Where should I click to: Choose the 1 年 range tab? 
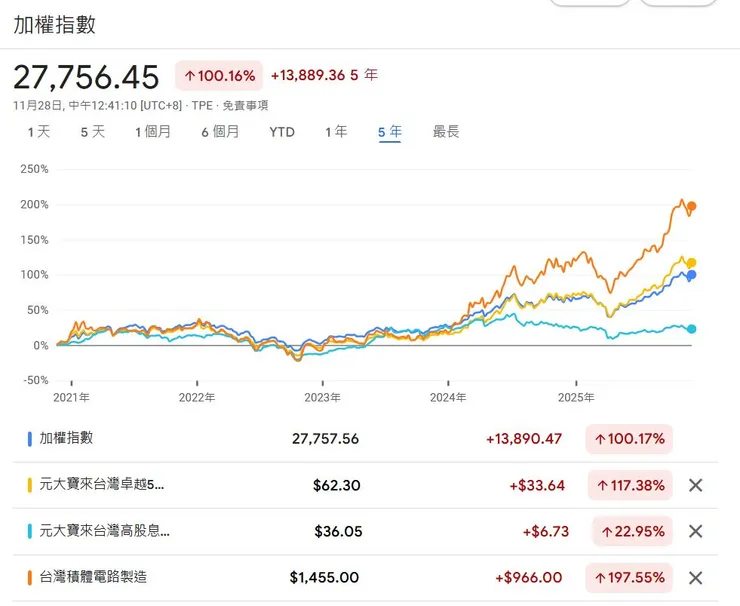[336, 132]
